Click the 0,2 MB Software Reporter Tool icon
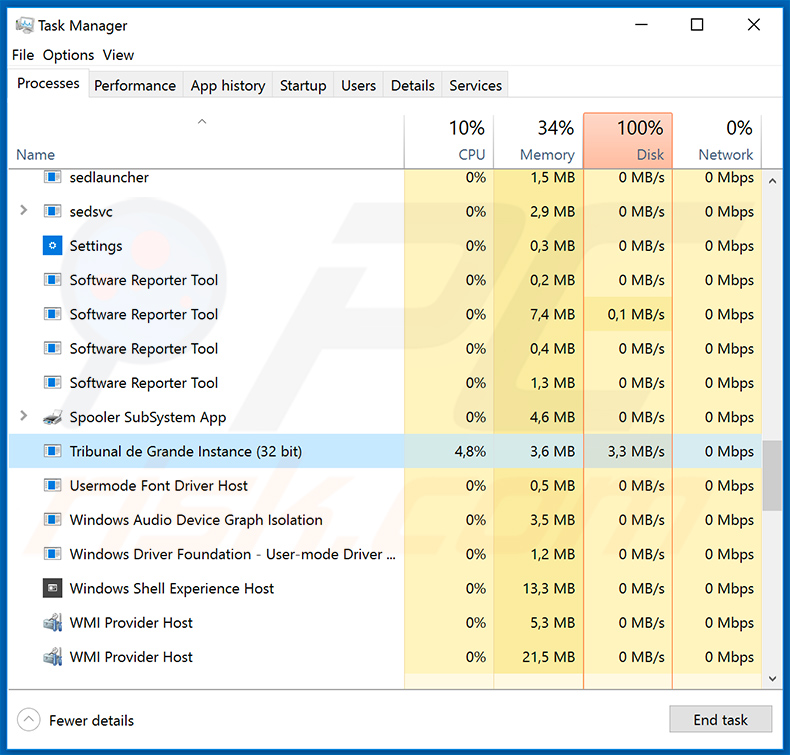790x755 pixels. pyautogui.click(x=52, y=280)
